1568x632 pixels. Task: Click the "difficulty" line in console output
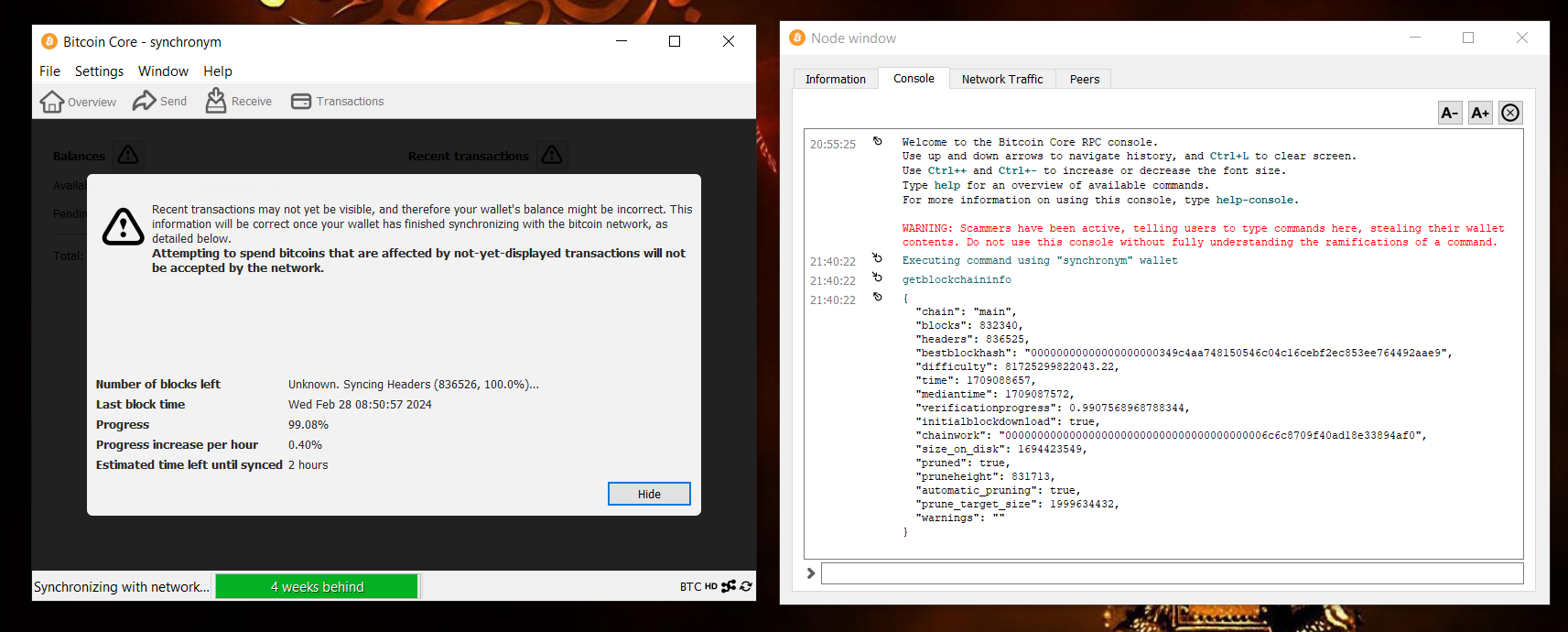click(1017, 367)
